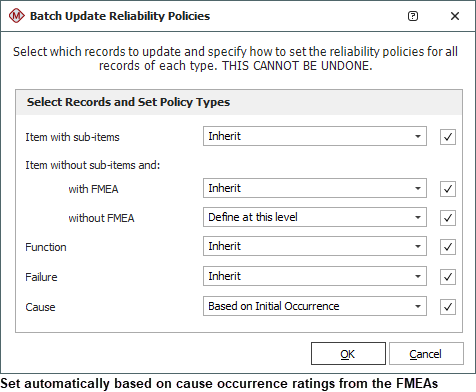Expand the Failure policy dropdown arrow
This screenshot has height=392, width=476.
(x=418, y=276)
